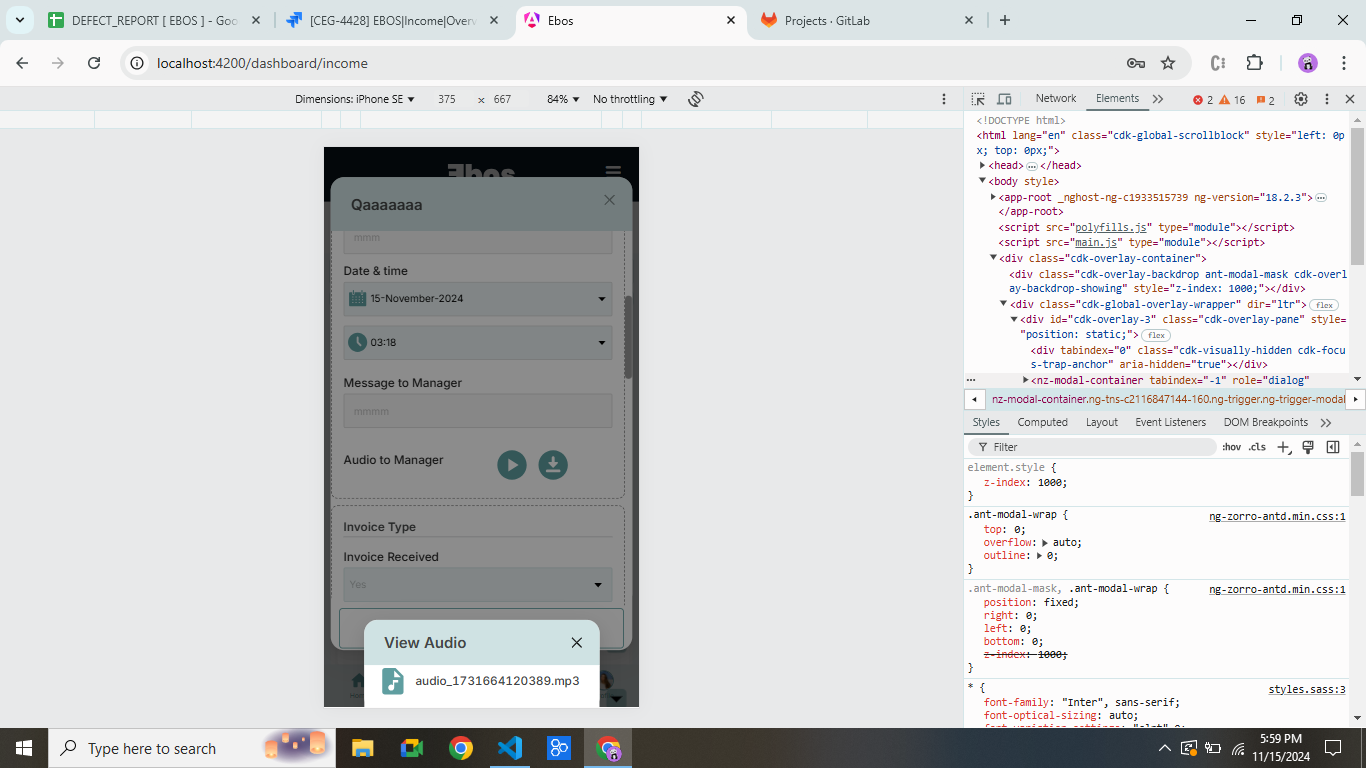Close the Qaaaaaaa modal dialog

pyautogui.click(x=610, y=200)
